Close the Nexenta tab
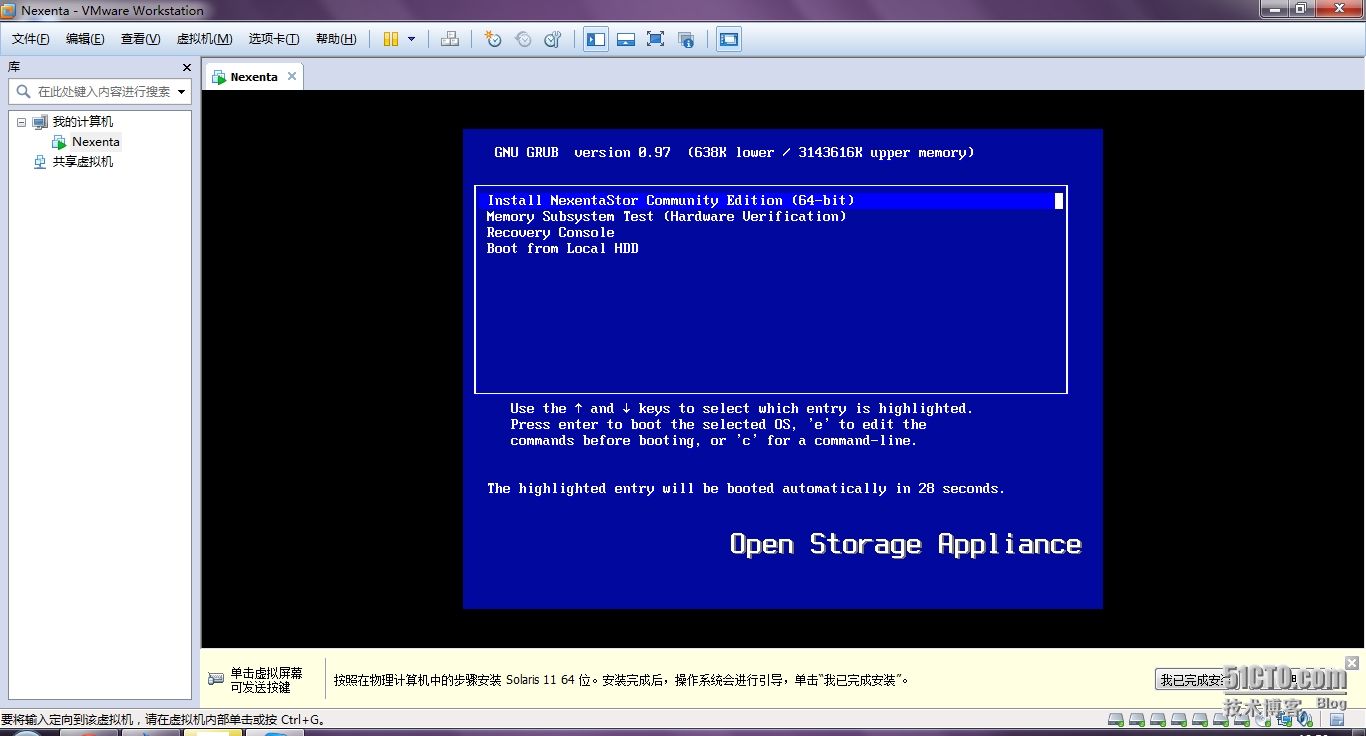 (x=292, y=76)
